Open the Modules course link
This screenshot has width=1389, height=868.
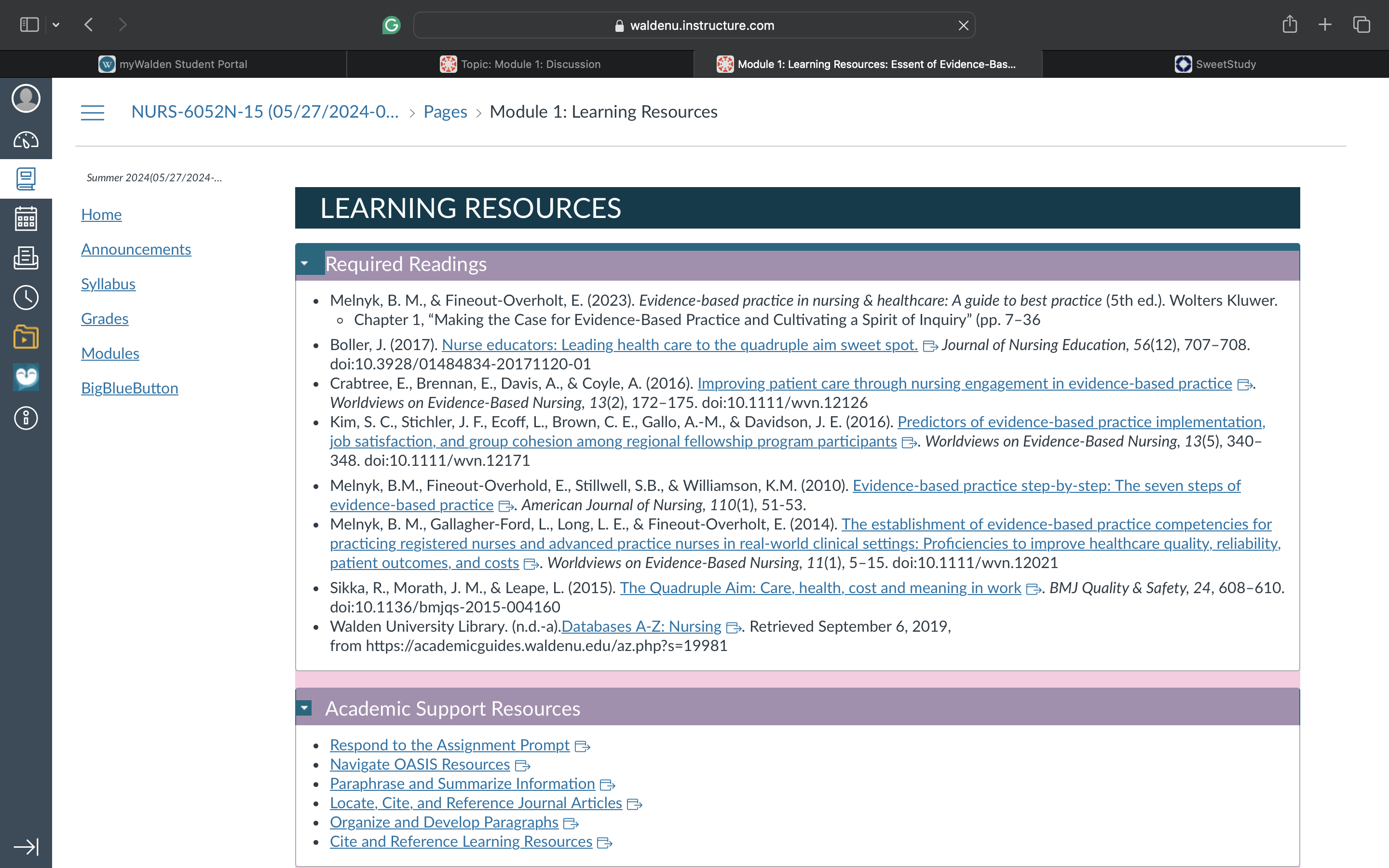[110, 353]
